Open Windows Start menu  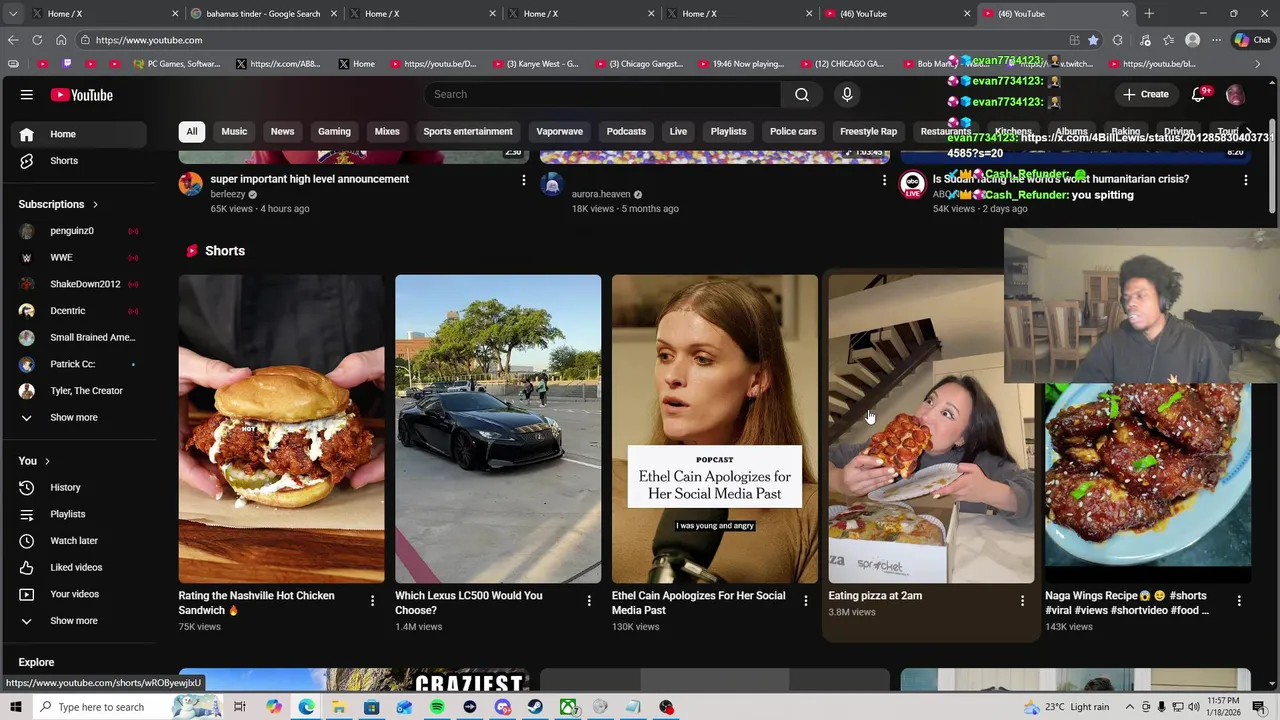pyautogui.click(x=15, y=707)
